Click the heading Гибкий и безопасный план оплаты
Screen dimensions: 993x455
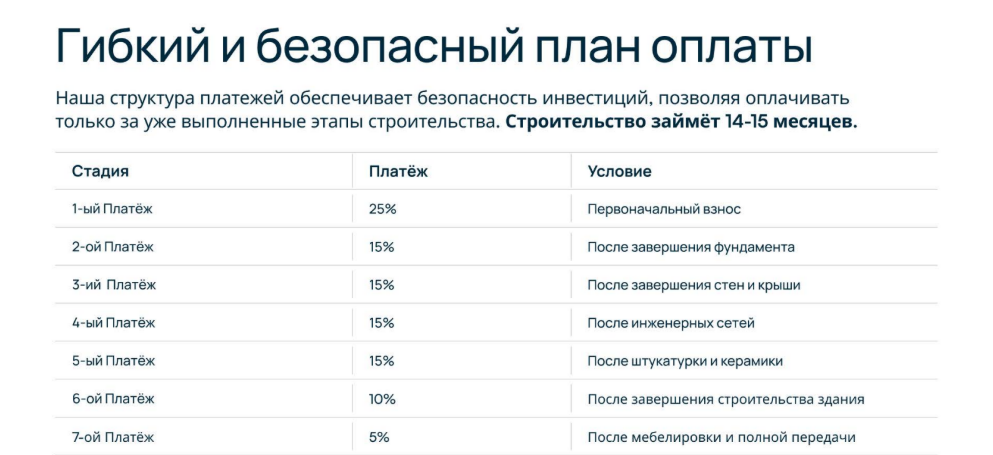coord(434,47)
